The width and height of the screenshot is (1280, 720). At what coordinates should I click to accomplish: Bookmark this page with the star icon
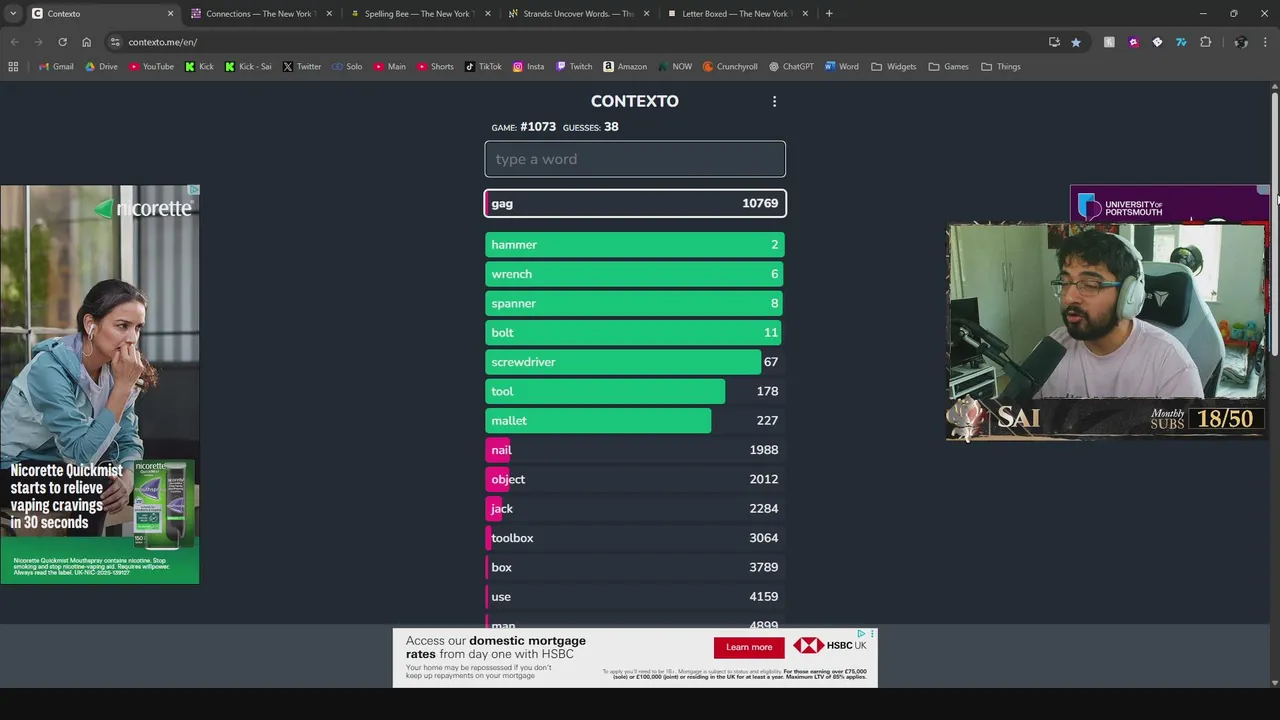pyautogui.click(x=1076, y=42)
